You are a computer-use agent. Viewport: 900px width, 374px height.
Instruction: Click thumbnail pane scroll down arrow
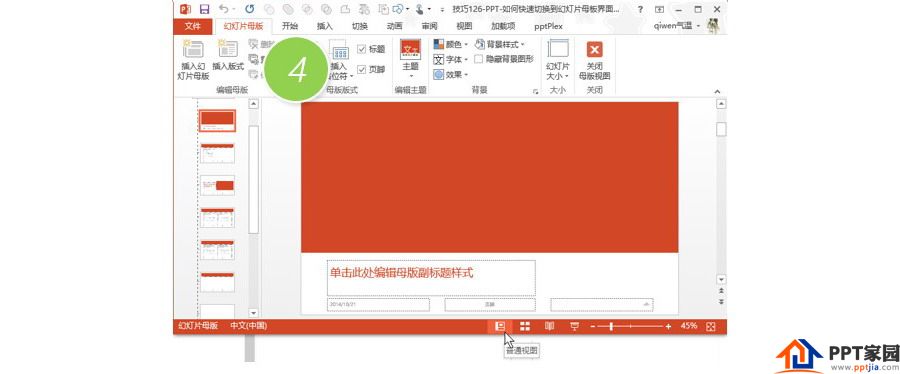253,313
